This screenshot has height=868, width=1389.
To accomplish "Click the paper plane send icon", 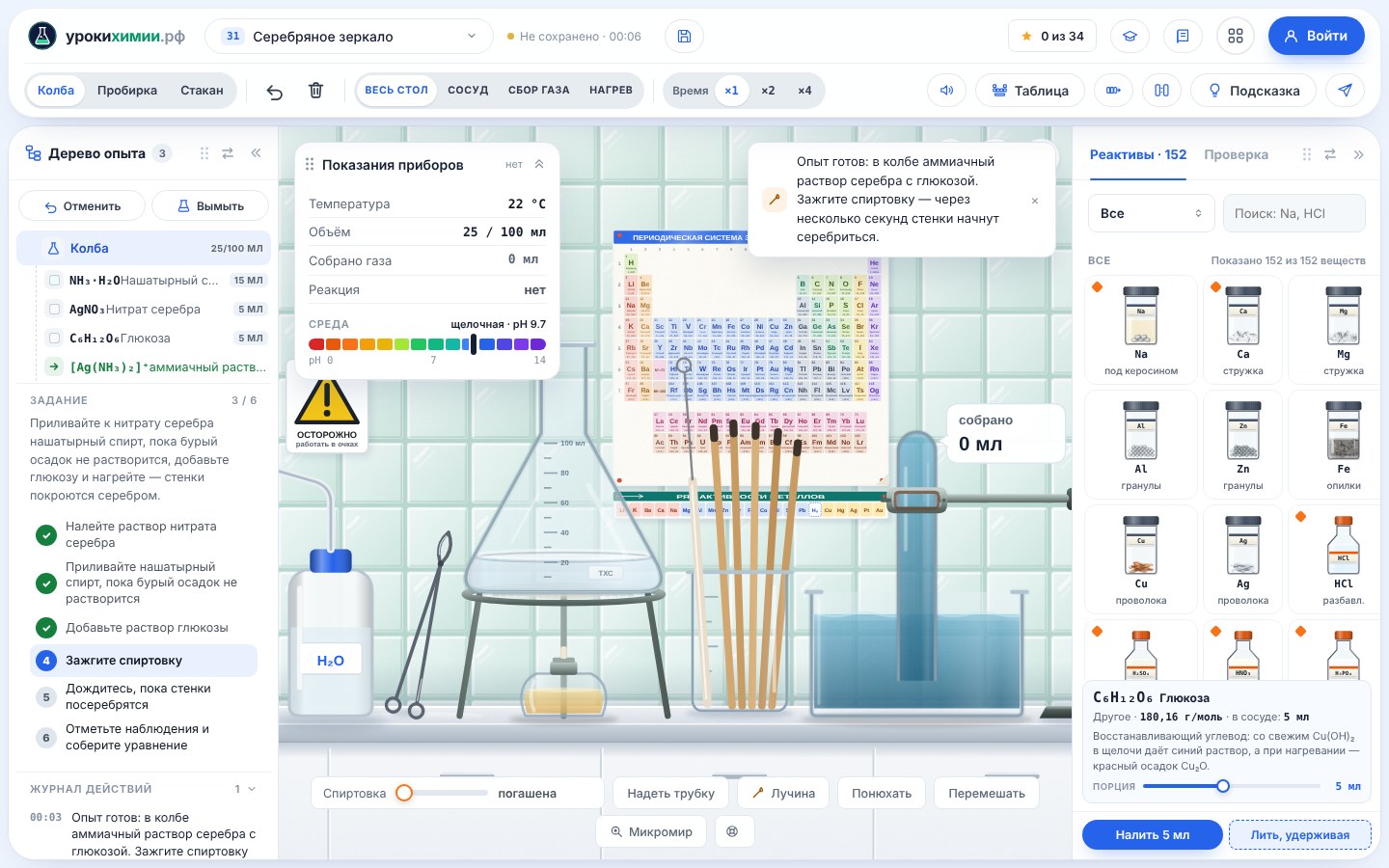I will click(1345, 91).
